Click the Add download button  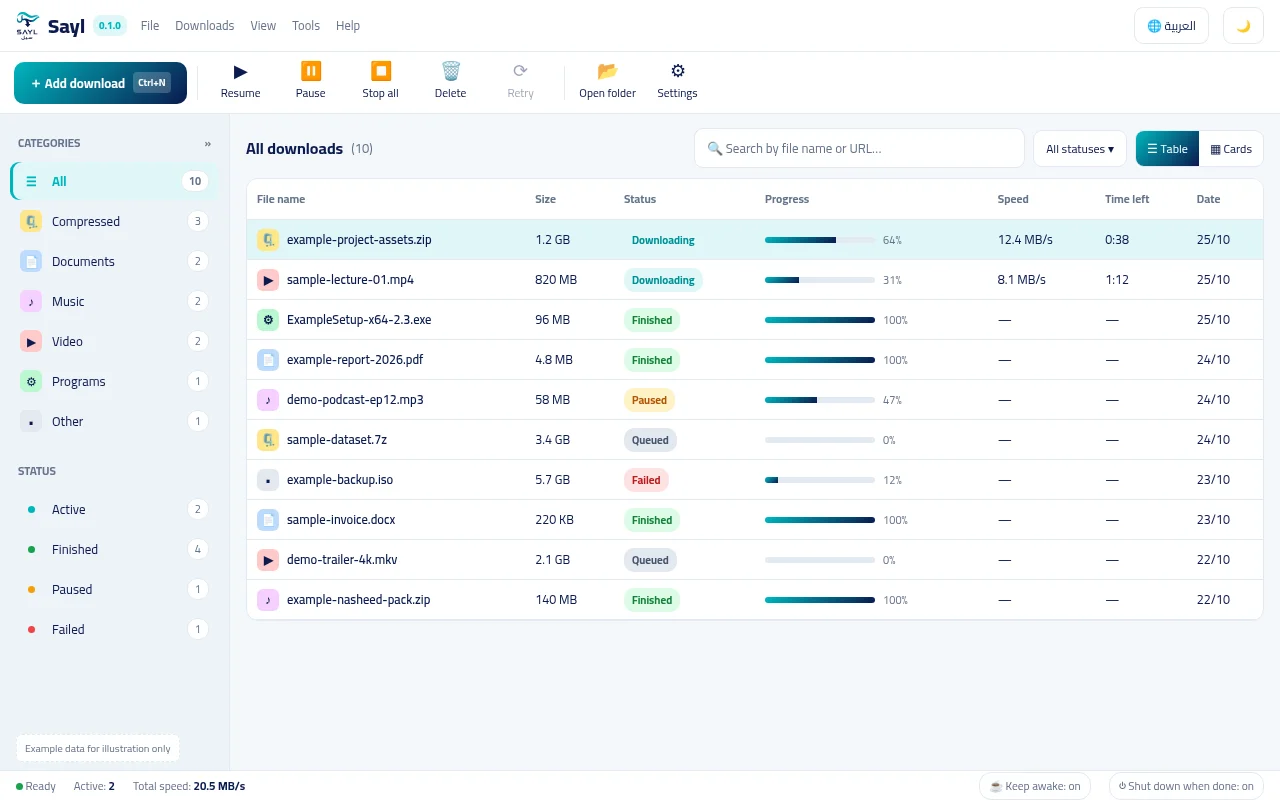point(100,83)
